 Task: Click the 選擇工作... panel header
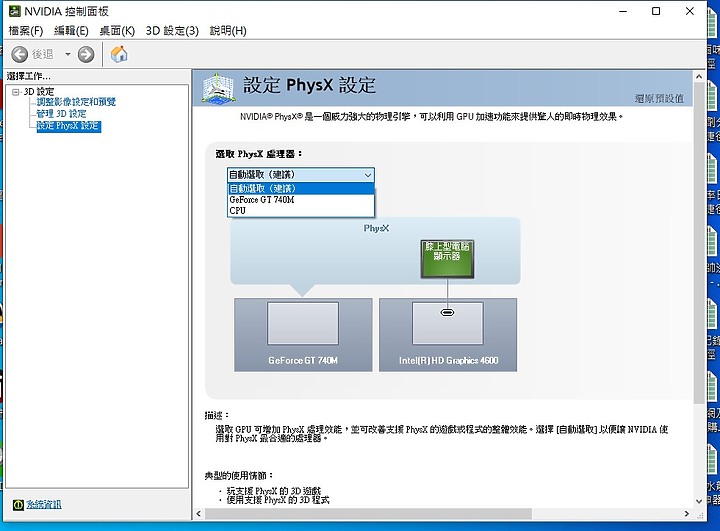pyautogui.click(x=28, y=76)
